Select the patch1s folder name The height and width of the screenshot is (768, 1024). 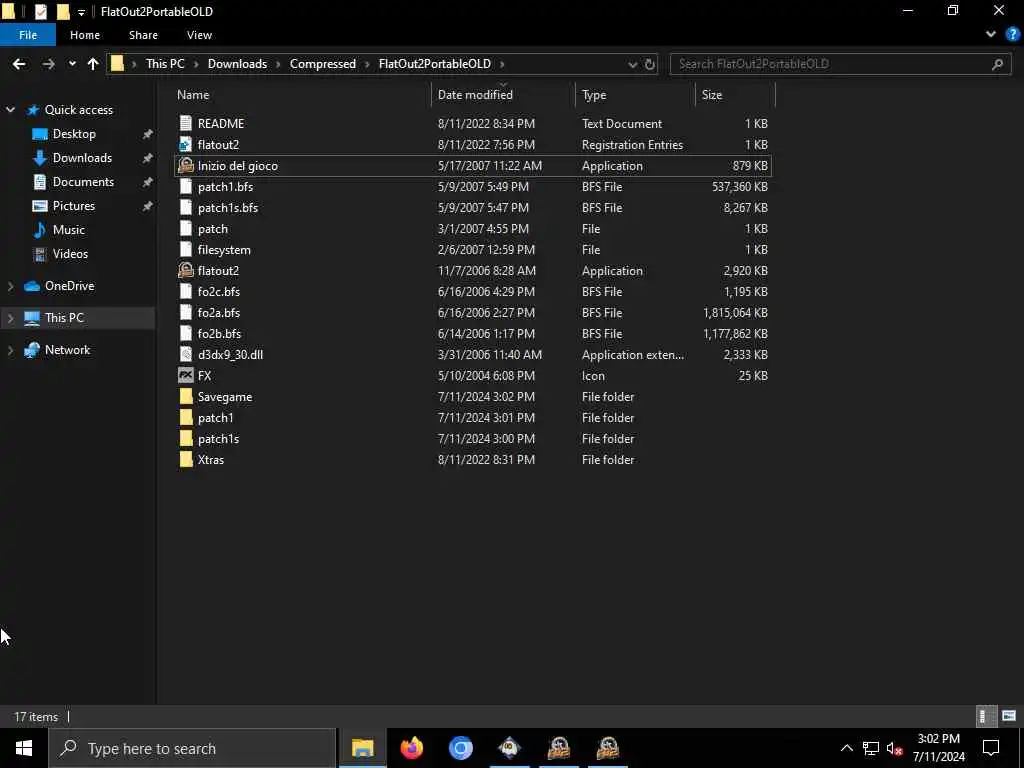(218, 439)
